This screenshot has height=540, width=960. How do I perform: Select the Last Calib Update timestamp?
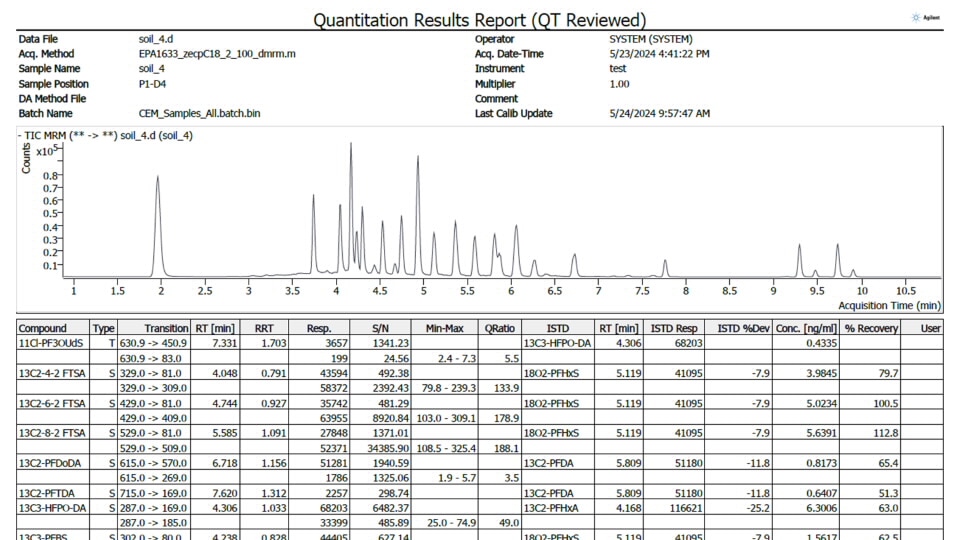click(659, 114)
